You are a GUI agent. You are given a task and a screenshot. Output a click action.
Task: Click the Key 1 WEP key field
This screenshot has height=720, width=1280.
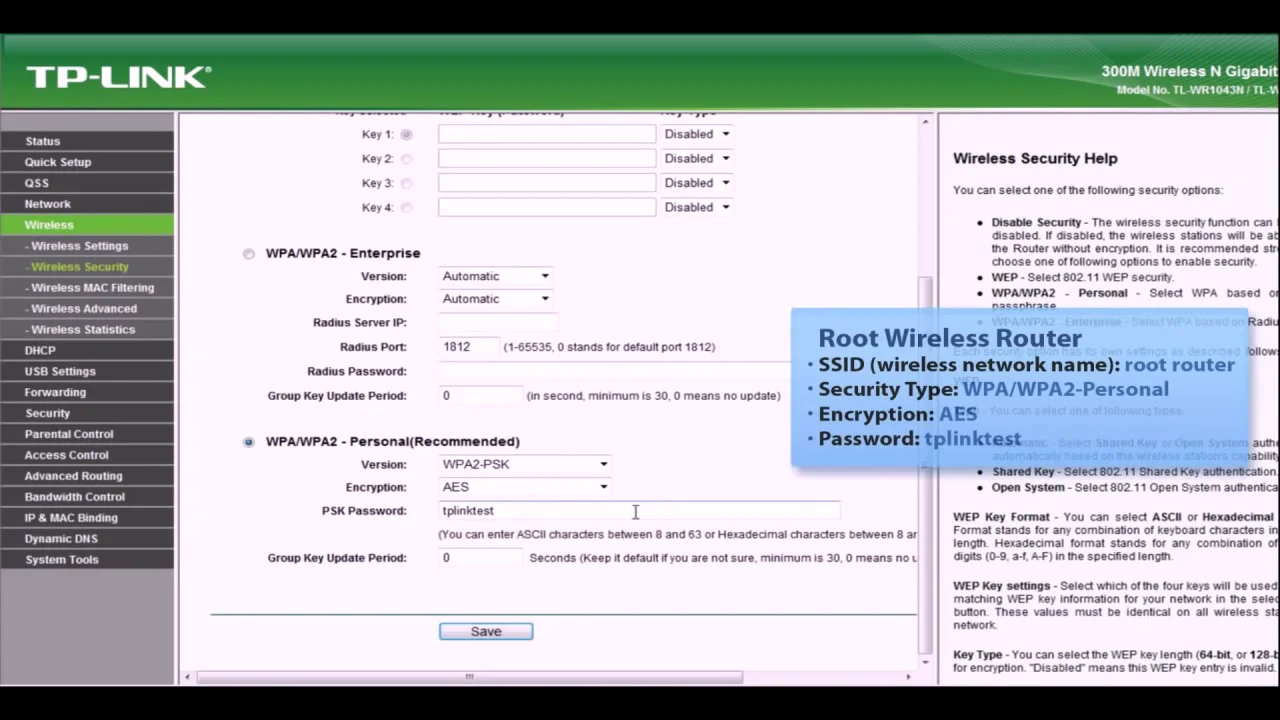tap(547, 134)
